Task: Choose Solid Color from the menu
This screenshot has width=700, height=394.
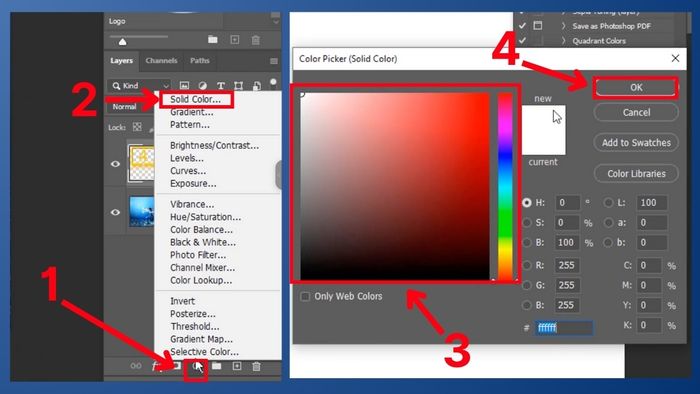Action: pos(196,99)
